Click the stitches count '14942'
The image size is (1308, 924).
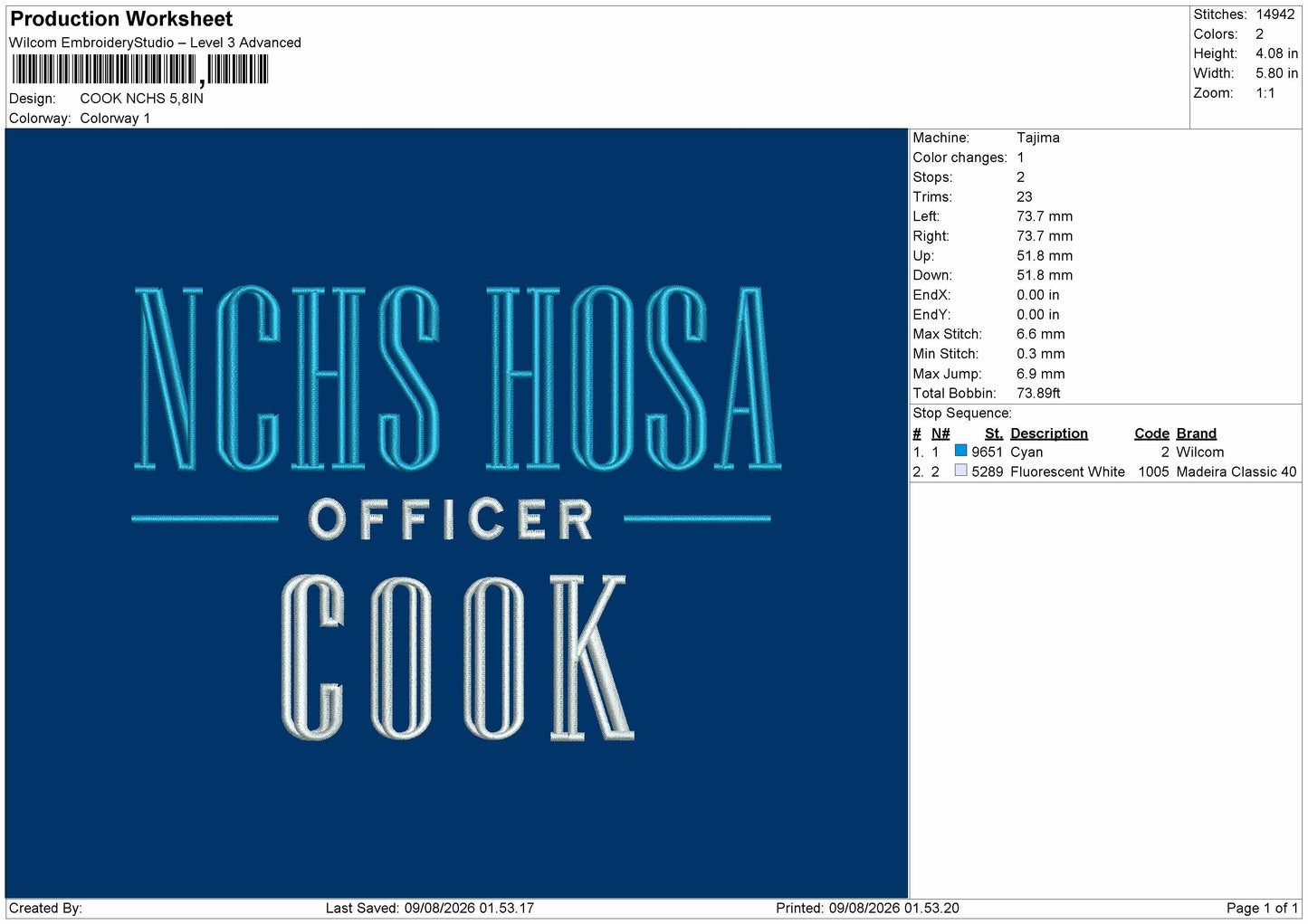tap(1275, 14)
